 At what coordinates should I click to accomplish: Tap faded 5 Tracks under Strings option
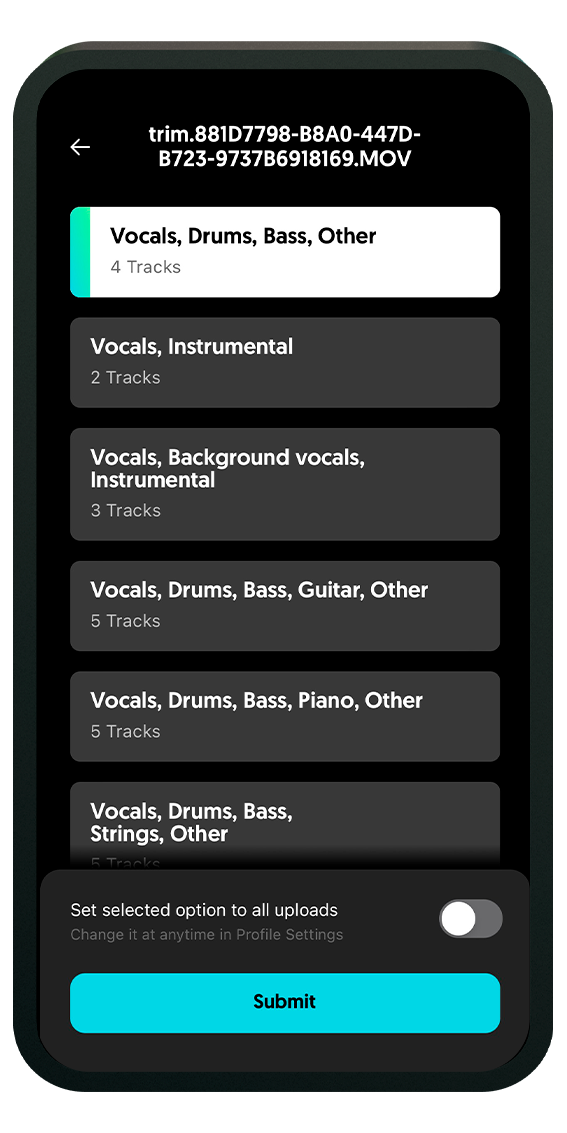126,862
